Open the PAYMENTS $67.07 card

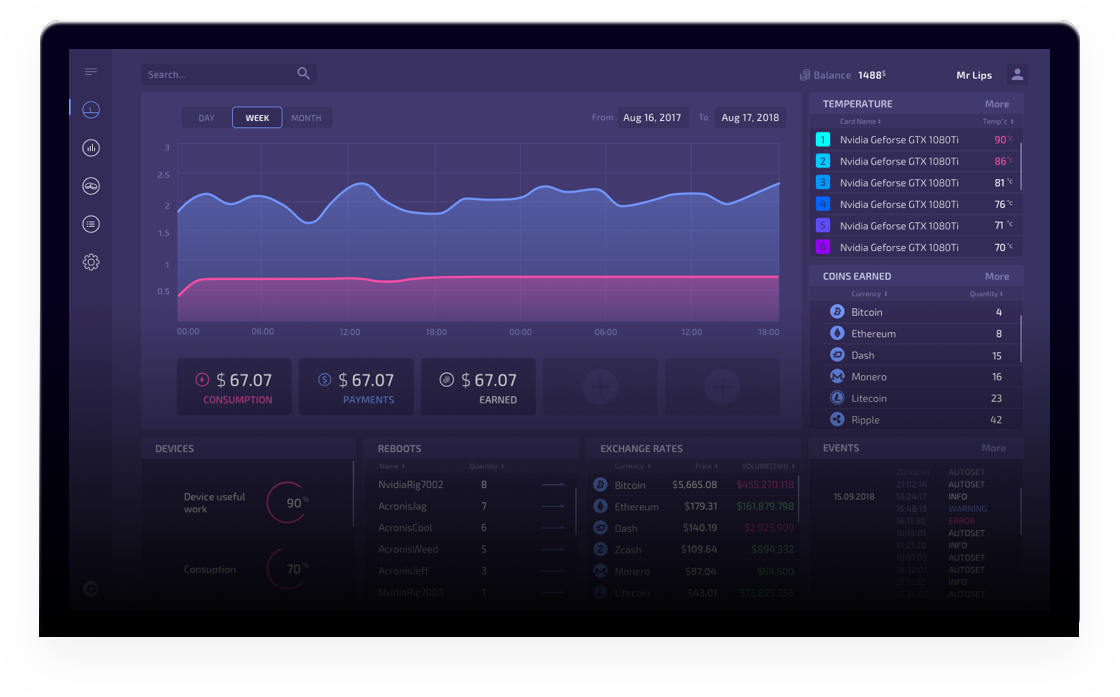[x=356, y=386]
